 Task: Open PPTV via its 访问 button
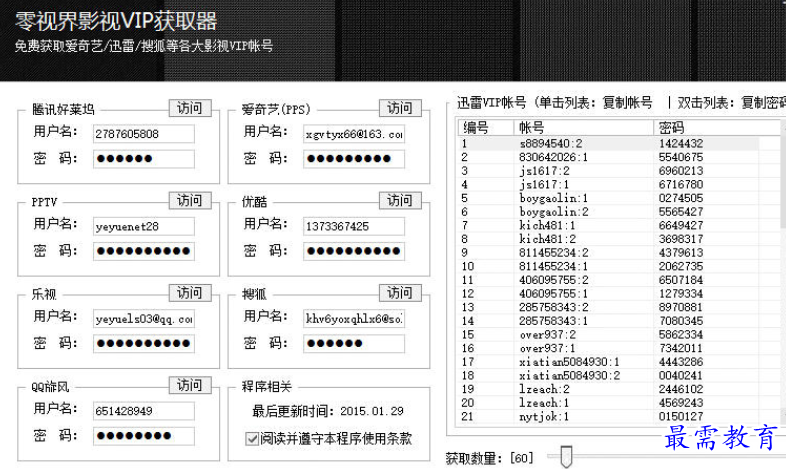pyautogui.click(x=190, y=200)
